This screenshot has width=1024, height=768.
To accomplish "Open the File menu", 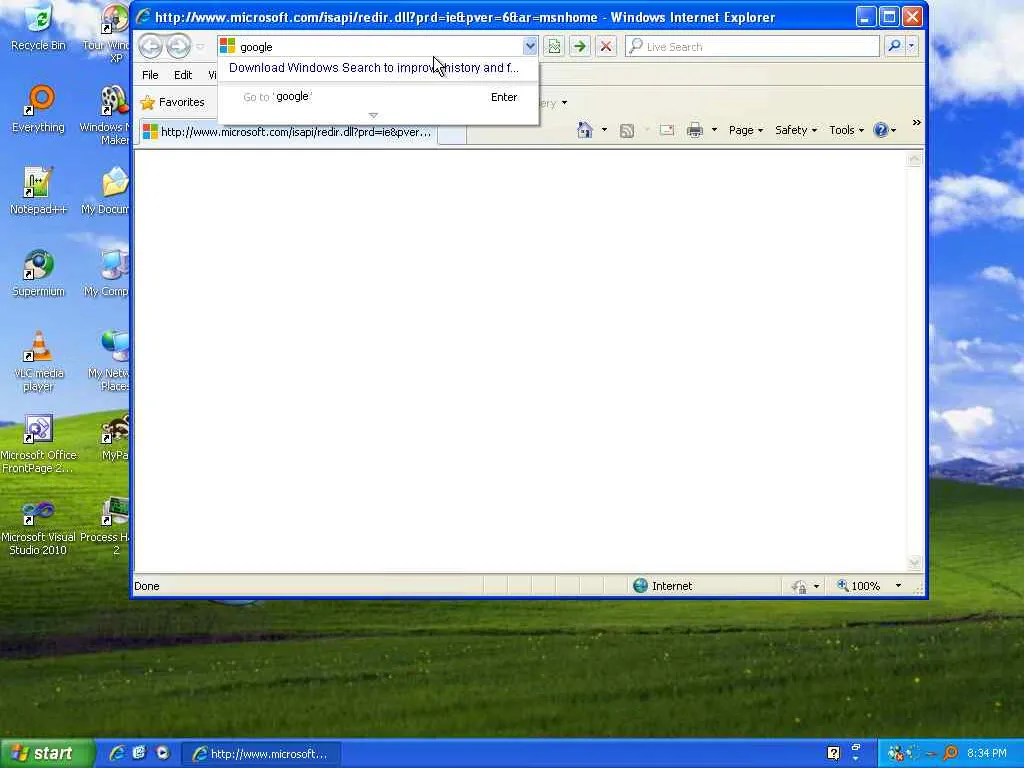I will pos(150,75).
